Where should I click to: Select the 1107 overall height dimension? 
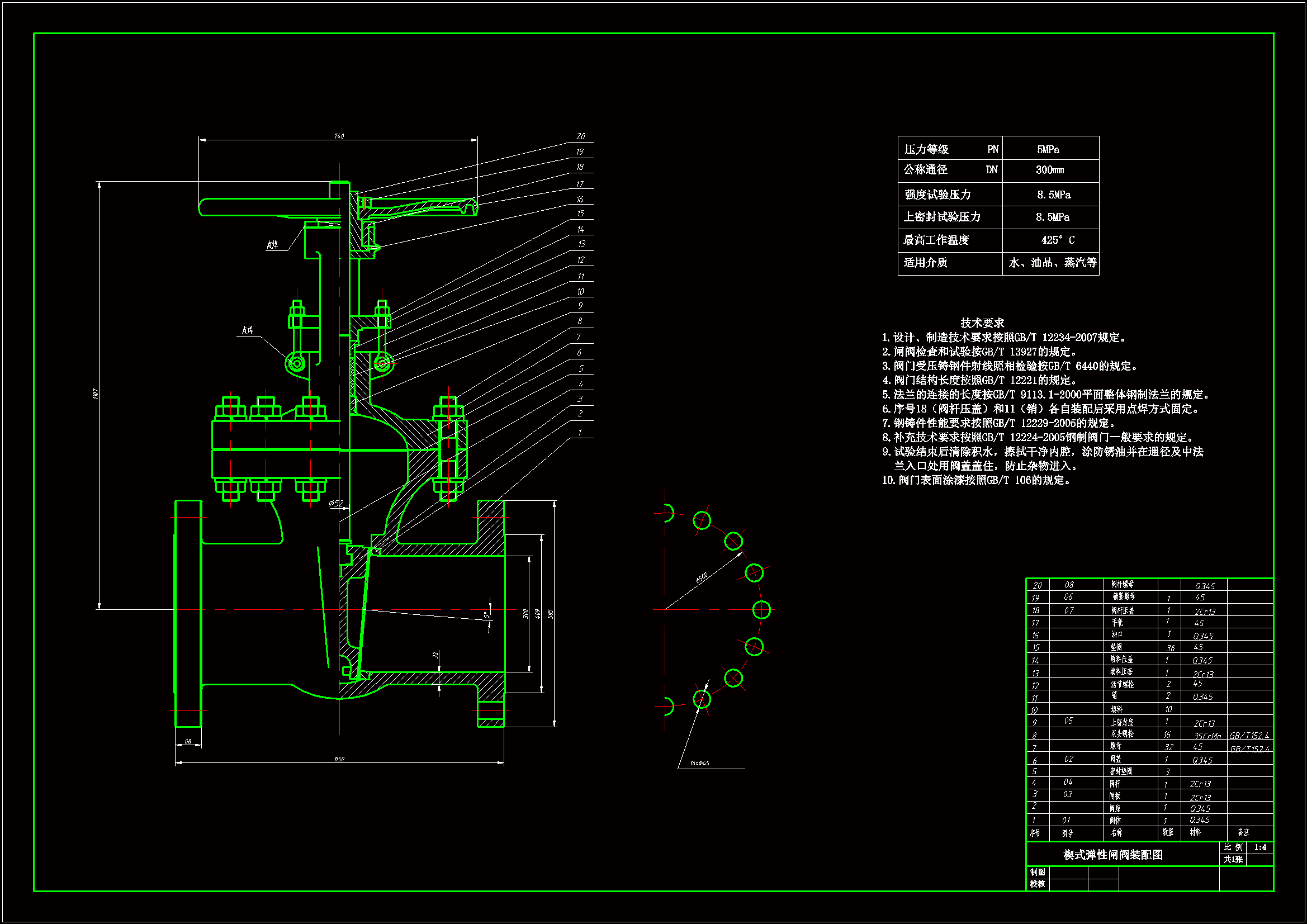pos(96,394)
